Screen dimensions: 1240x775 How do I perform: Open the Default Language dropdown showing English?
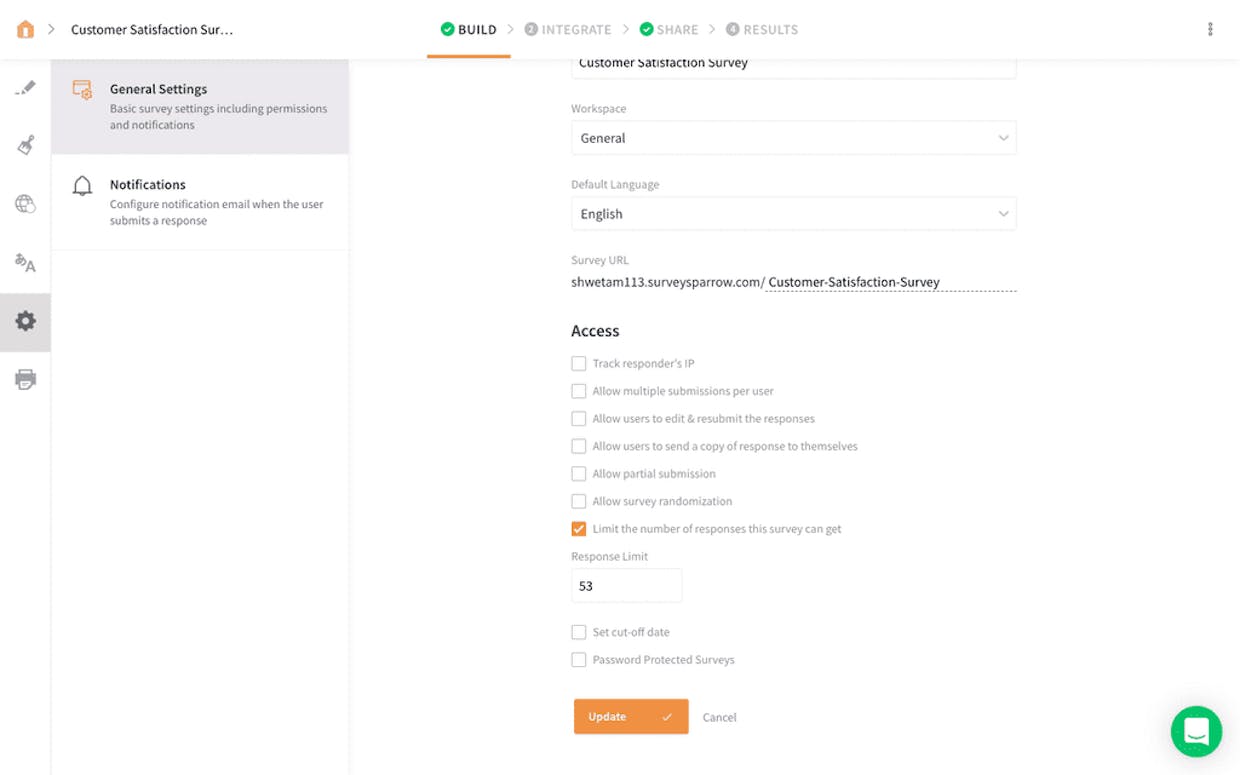coord(794,214)
